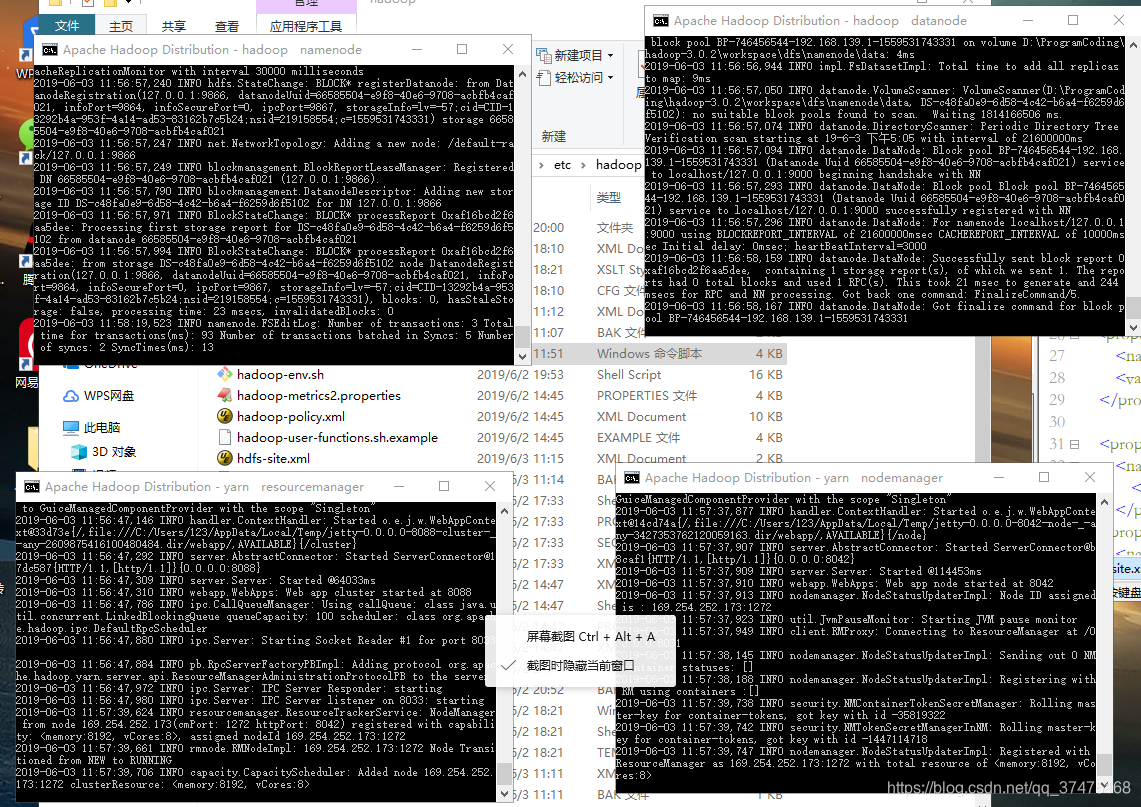The height and width of the screenshot is (807, 1141).
Task: Click the etc breadcrumb in address bar
Action: [x=562, y=165]
